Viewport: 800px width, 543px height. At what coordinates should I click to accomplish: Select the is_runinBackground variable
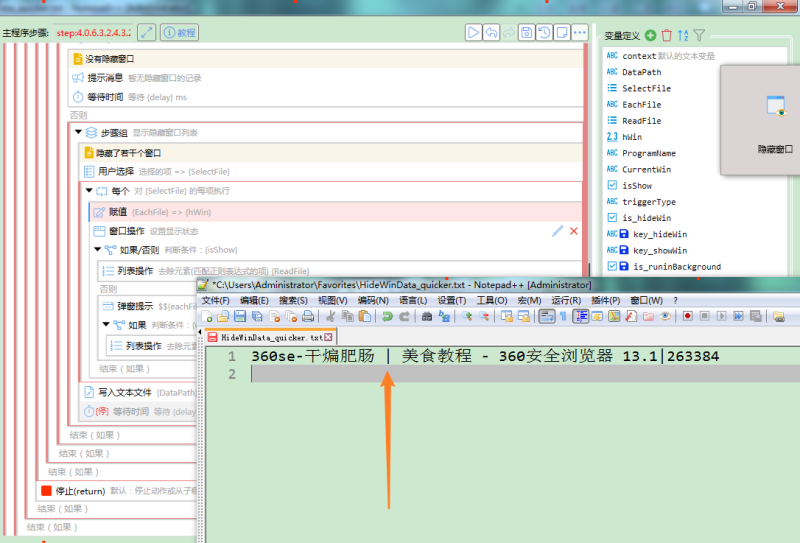677,266
